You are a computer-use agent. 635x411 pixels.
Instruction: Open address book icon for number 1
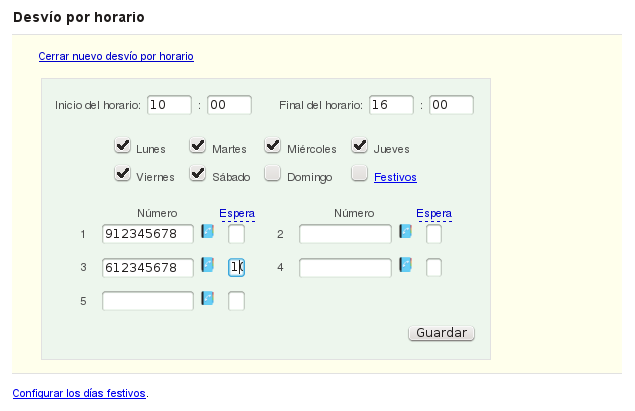(208, 232)
